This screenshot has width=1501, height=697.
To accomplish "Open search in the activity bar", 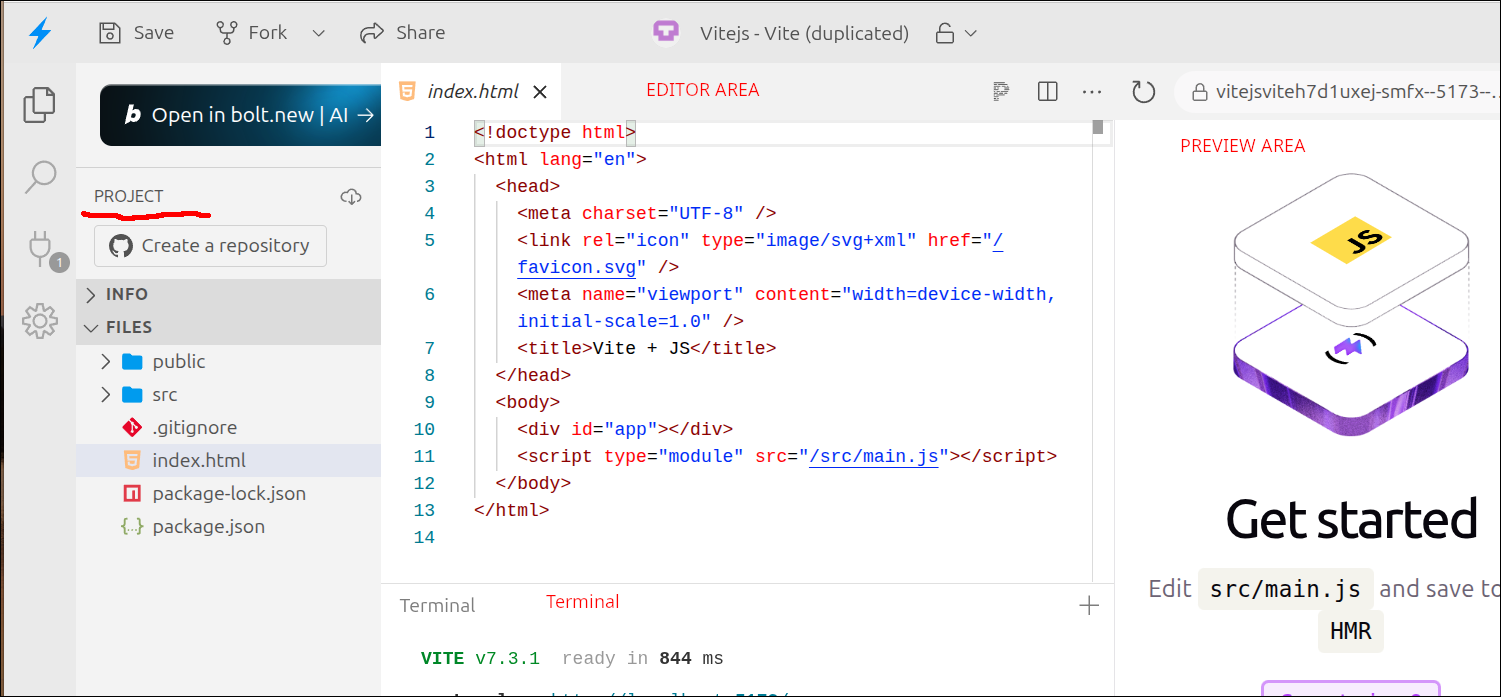I will click(x=39, y=176).
